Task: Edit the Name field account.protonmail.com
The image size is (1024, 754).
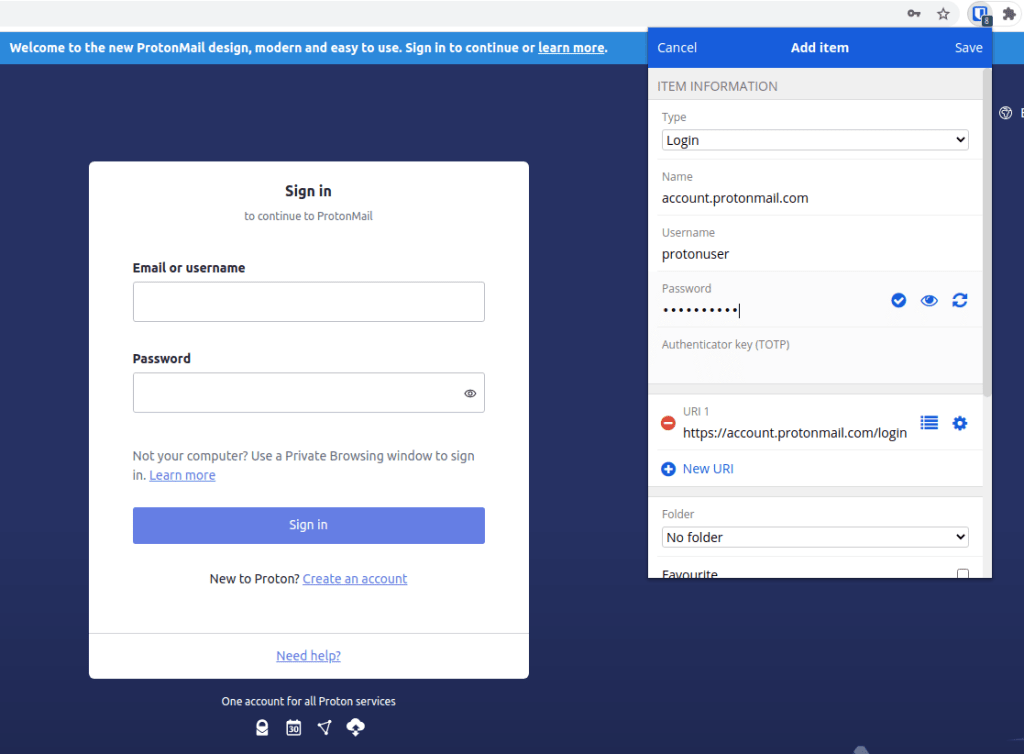Action: pos(814,198)
